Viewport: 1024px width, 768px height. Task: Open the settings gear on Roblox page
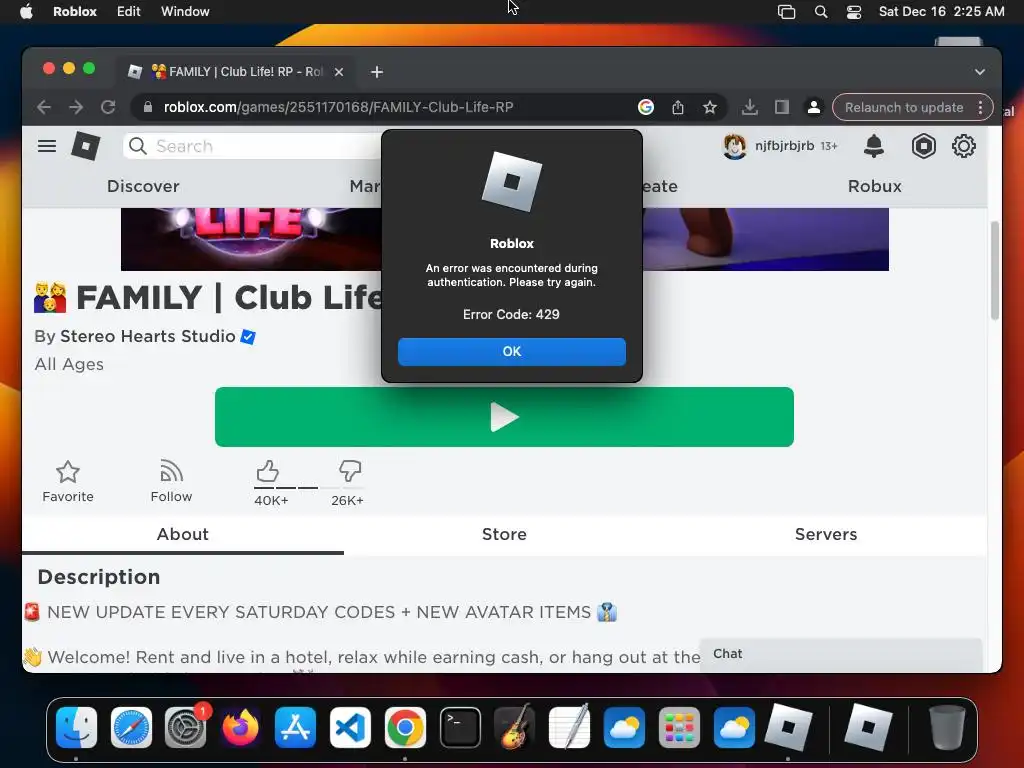(963, 146)
